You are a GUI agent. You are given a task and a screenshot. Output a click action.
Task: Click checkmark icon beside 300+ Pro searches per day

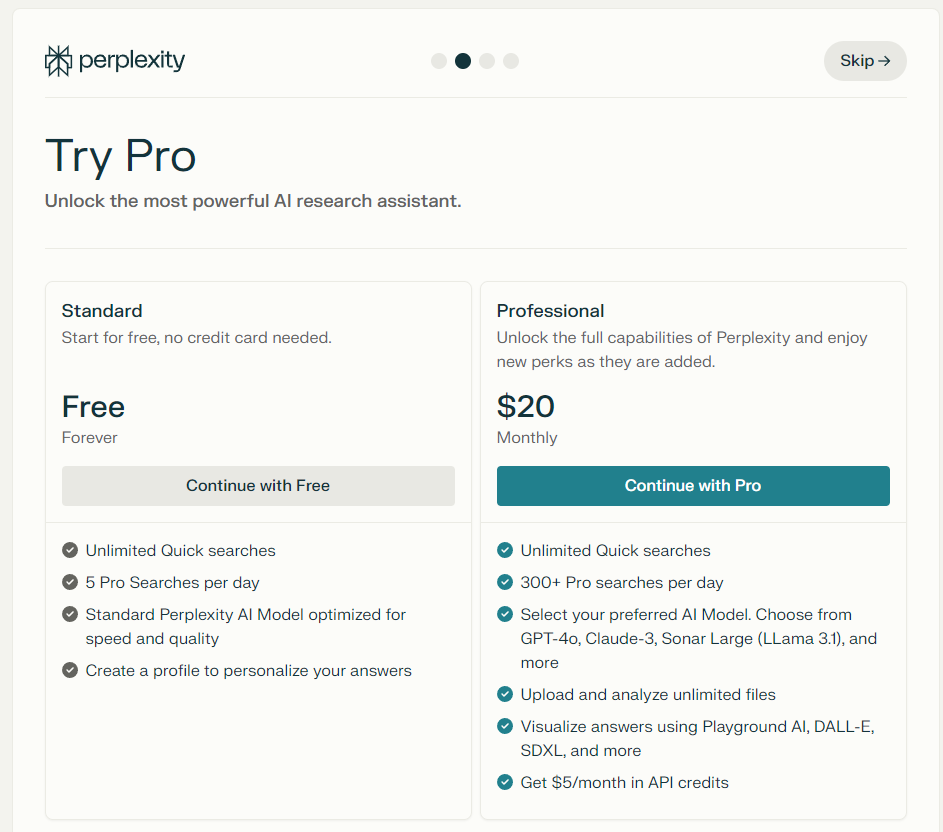505,582
